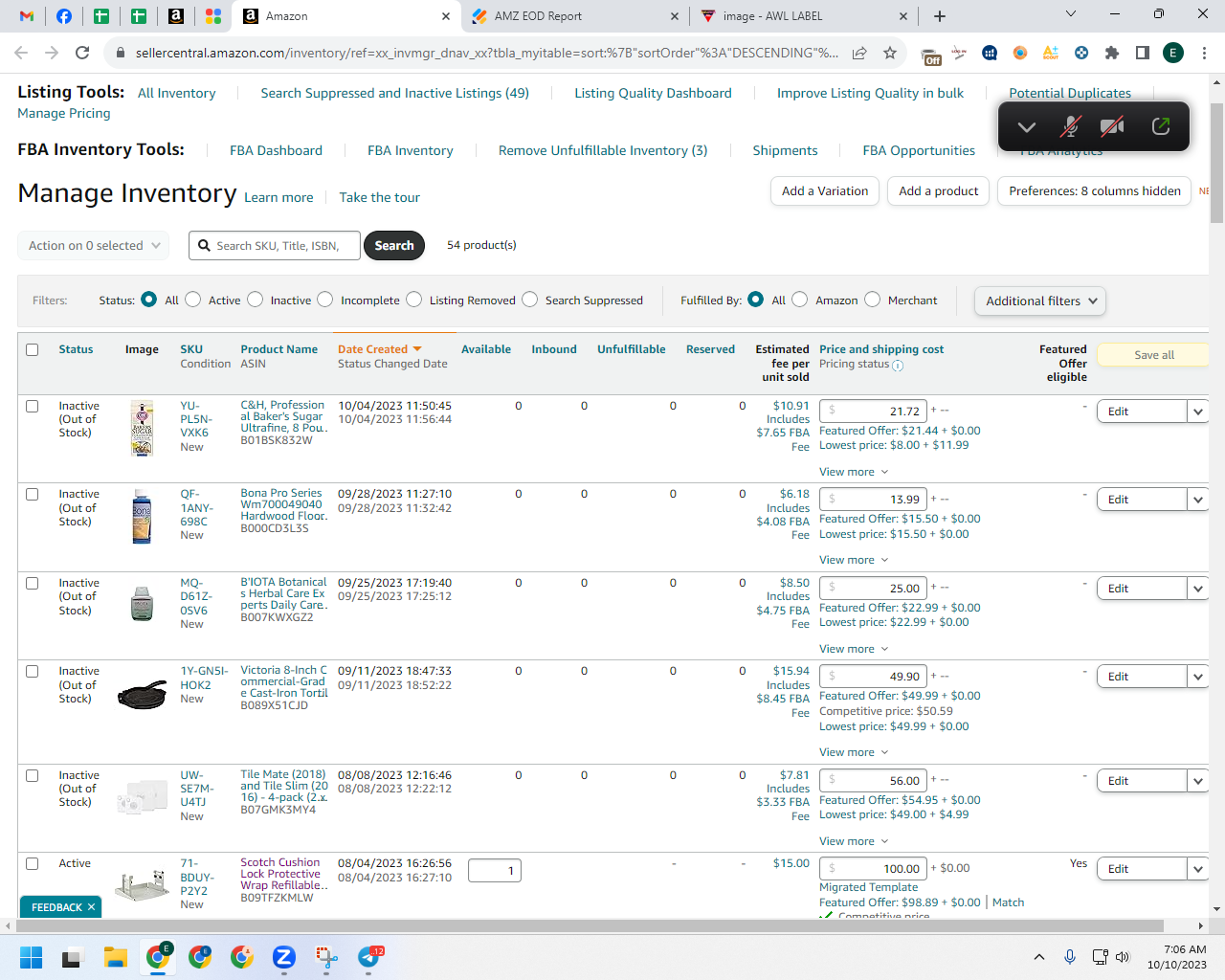Open Shipments under FBA Inventory Tools
The width and height of the screenshot is (1225, 980).
click(785, 150)
